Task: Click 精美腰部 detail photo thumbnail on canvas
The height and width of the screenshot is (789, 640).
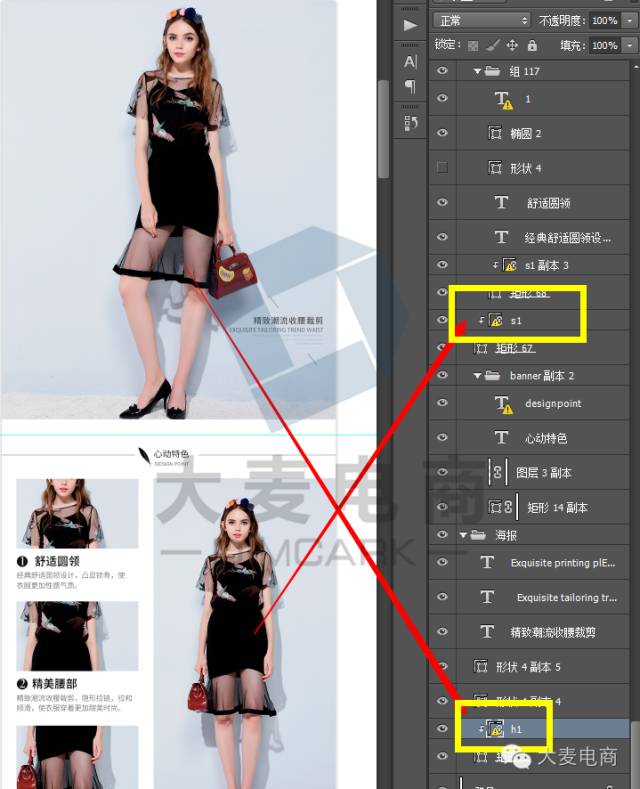Action: [77, 636]
